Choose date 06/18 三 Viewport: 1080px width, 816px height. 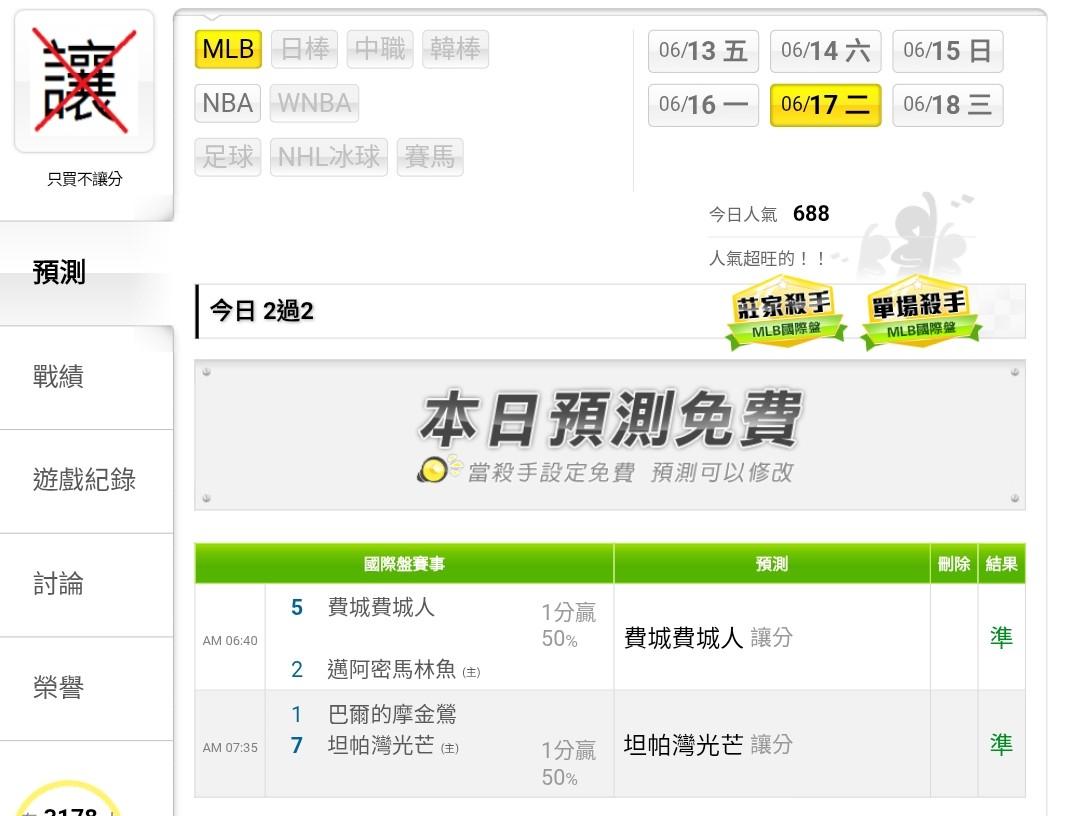point(948,105)
